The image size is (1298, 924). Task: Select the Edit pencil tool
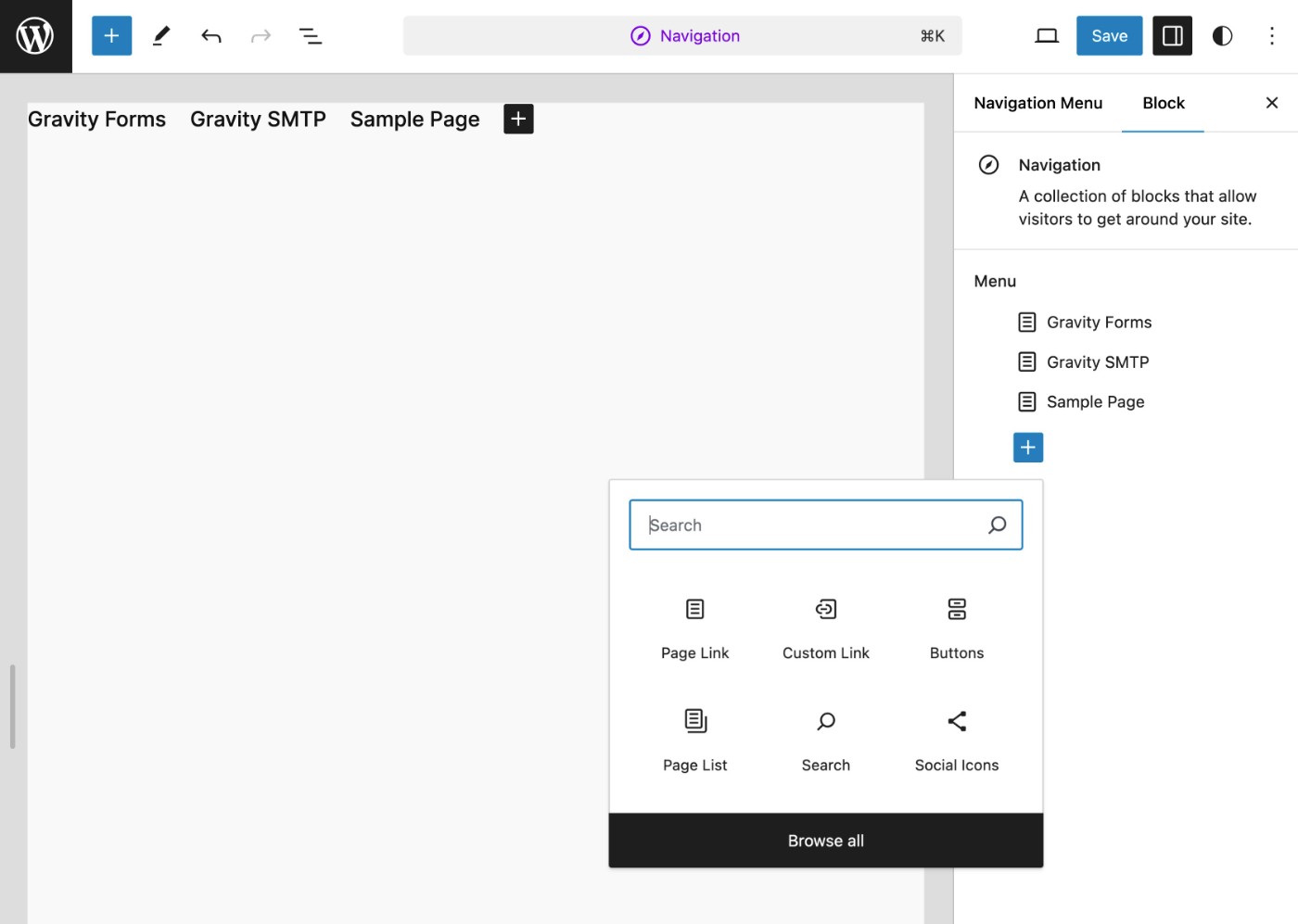pyautogui.click(x=161, y=36)
